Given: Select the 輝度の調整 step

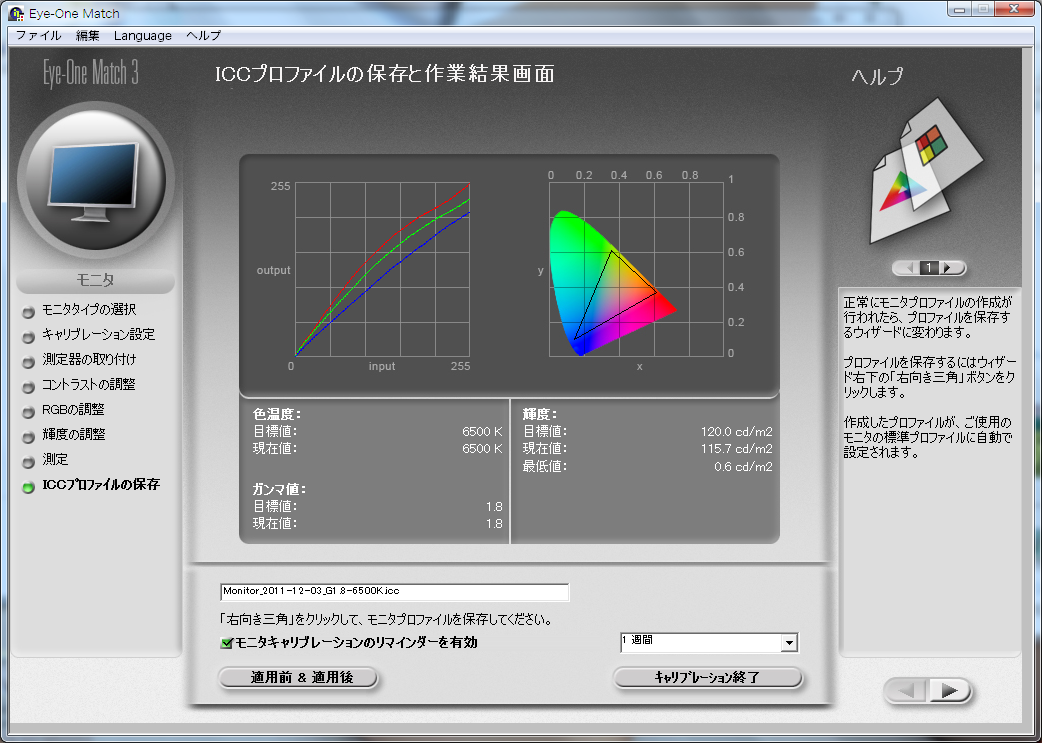Looking at the screenshot, I should coord(74,435).
